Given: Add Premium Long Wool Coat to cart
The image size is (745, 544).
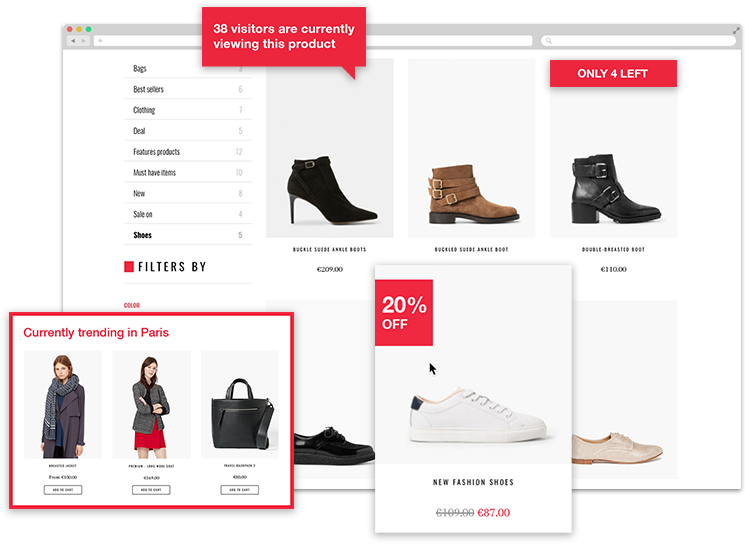Looking at the screenshot, I should click(151, 490).
